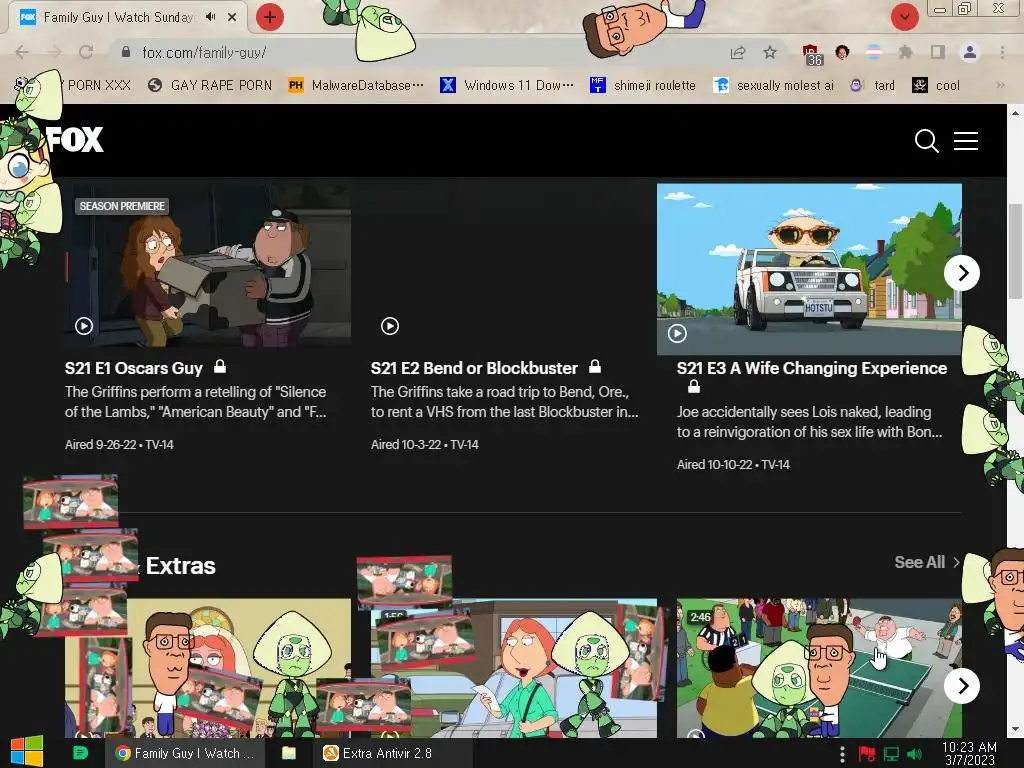Click the lock icon beside Oscars Guy
The width and height of the screenshot is (1024, 768).
pyautogui.click(x=220, y=366)
